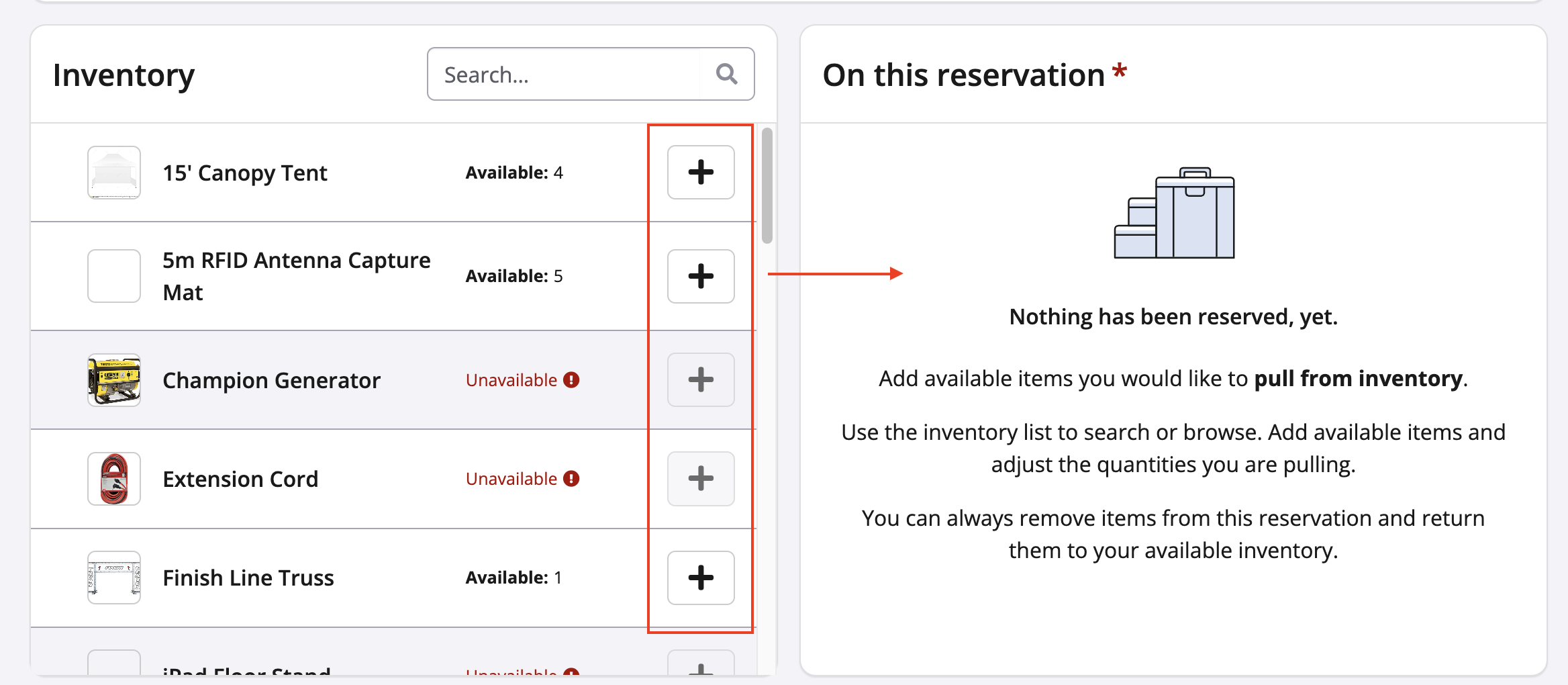
Task: Select the Champion Generator thumbnail image
Action: click(x=114, y=380)
